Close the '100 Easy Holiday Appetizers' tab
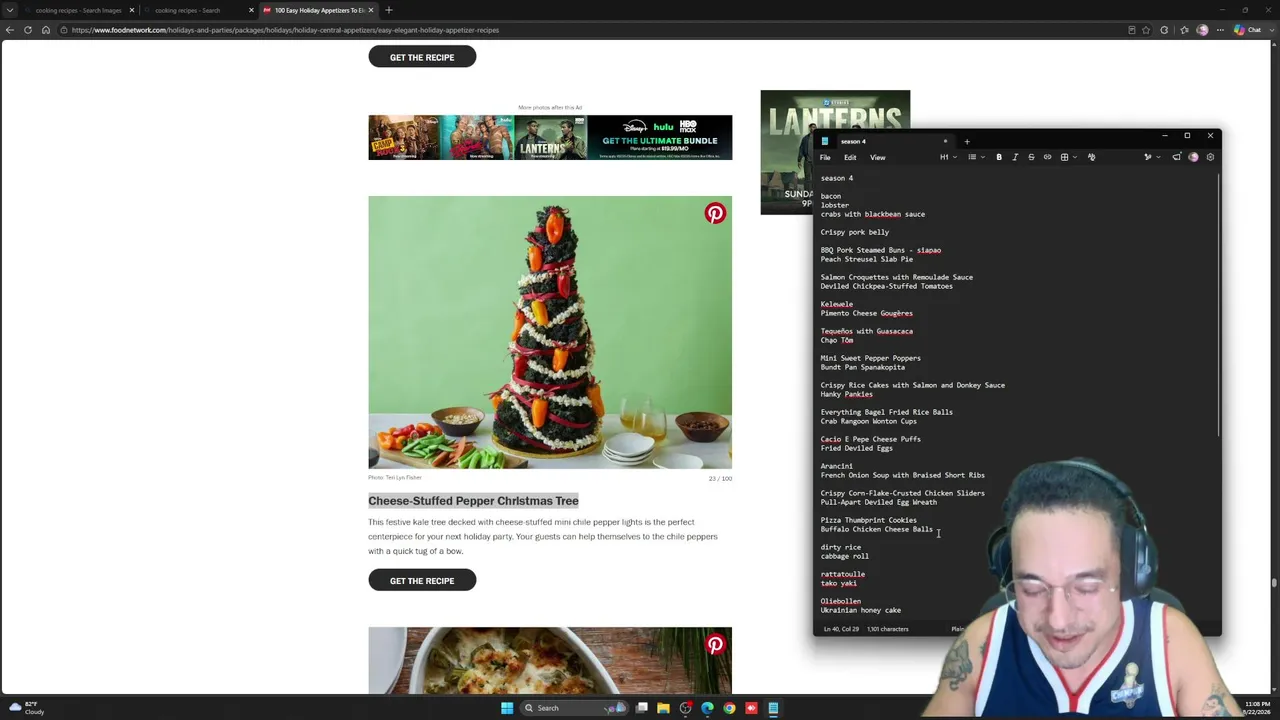The width and height of the screenshot is (1280, 720). tap(371, 10)
